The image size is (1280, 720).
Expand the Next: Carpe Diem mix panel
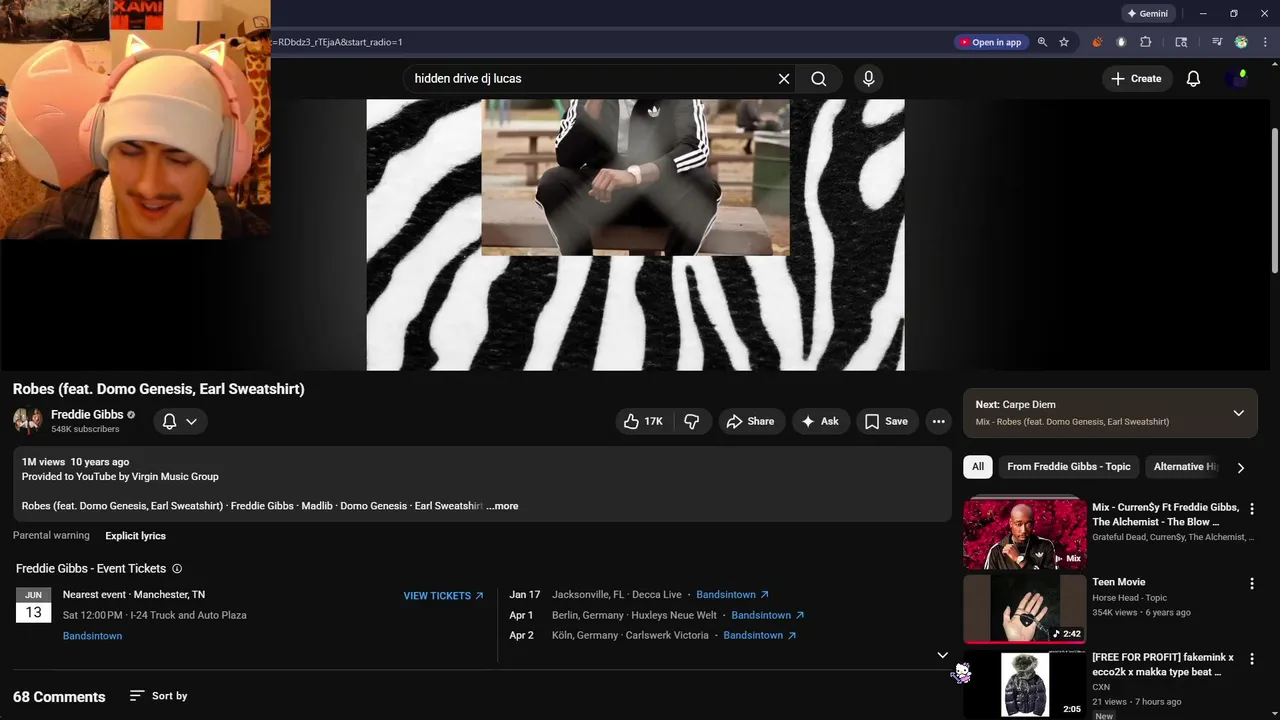click(1238, 413)
